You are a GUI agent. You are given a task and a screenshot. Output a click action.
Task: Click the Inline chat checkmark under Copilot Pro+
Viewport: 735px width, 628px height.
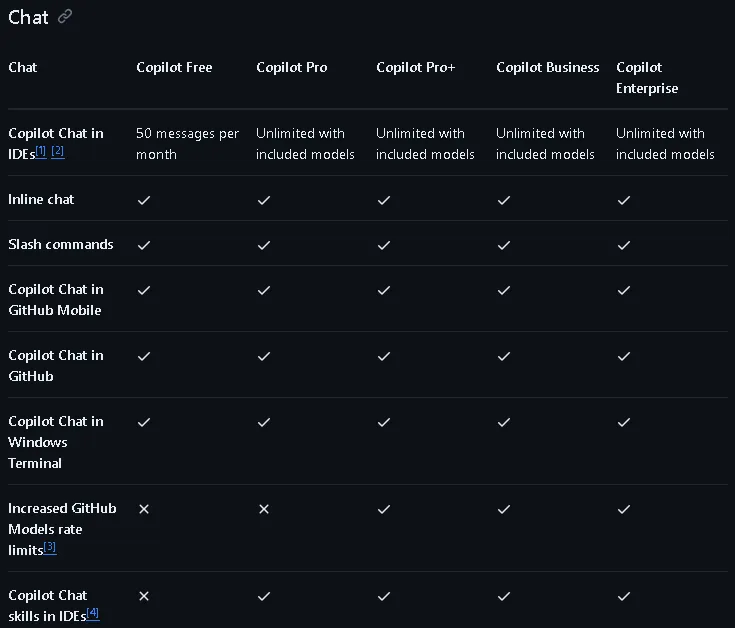pos(384,200)
